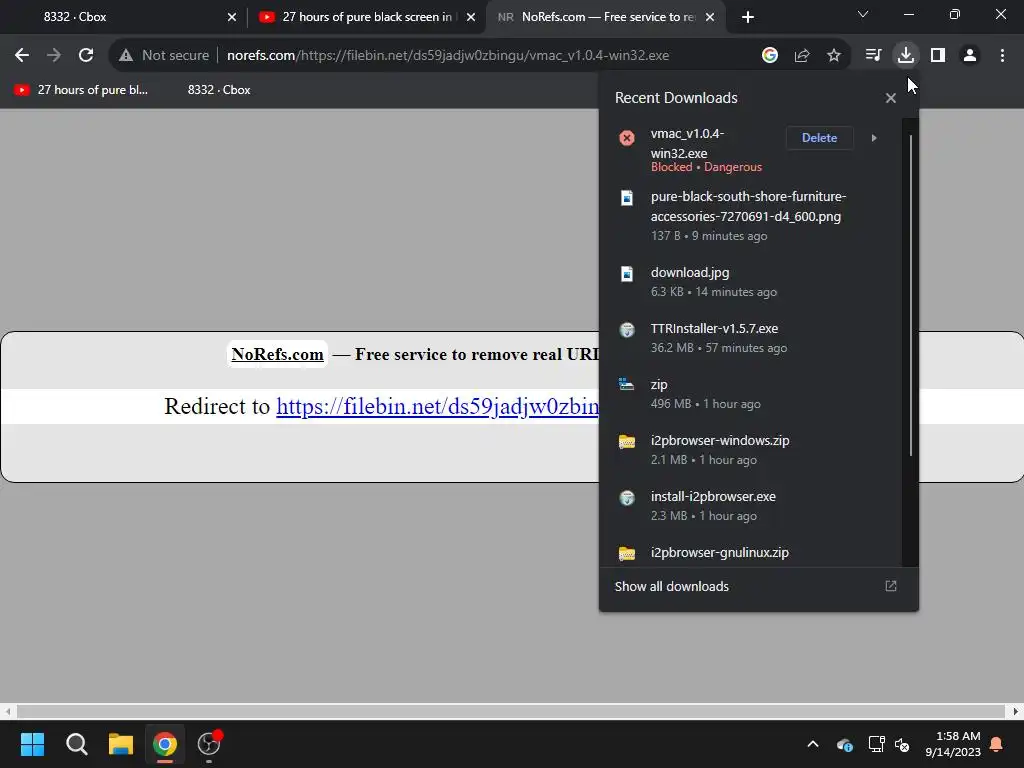The image size is (1024, 768).
Task: Open i2pbrowser-windows.zip download entry
Action: coord(748,450)
